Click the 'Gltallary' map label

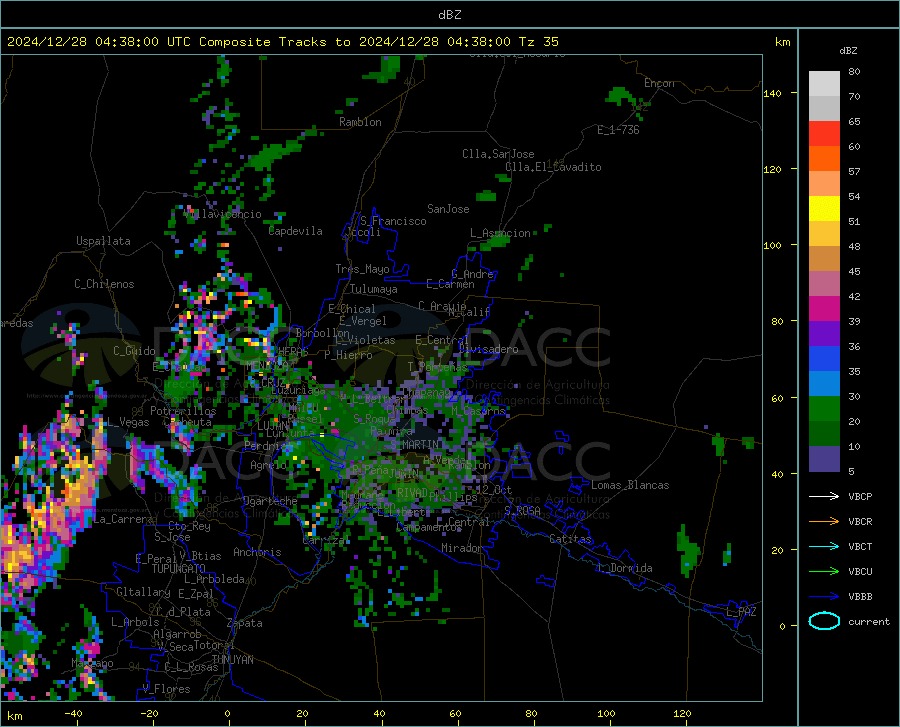[x=143, y=592]
